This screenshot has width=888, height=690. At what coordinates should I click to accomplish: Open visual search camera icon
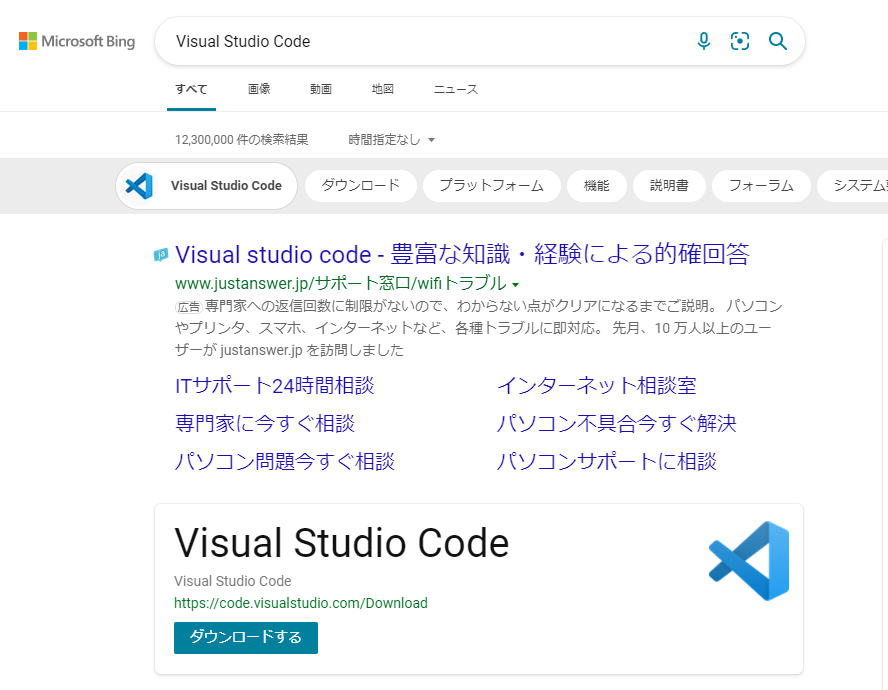click(740, 41)
